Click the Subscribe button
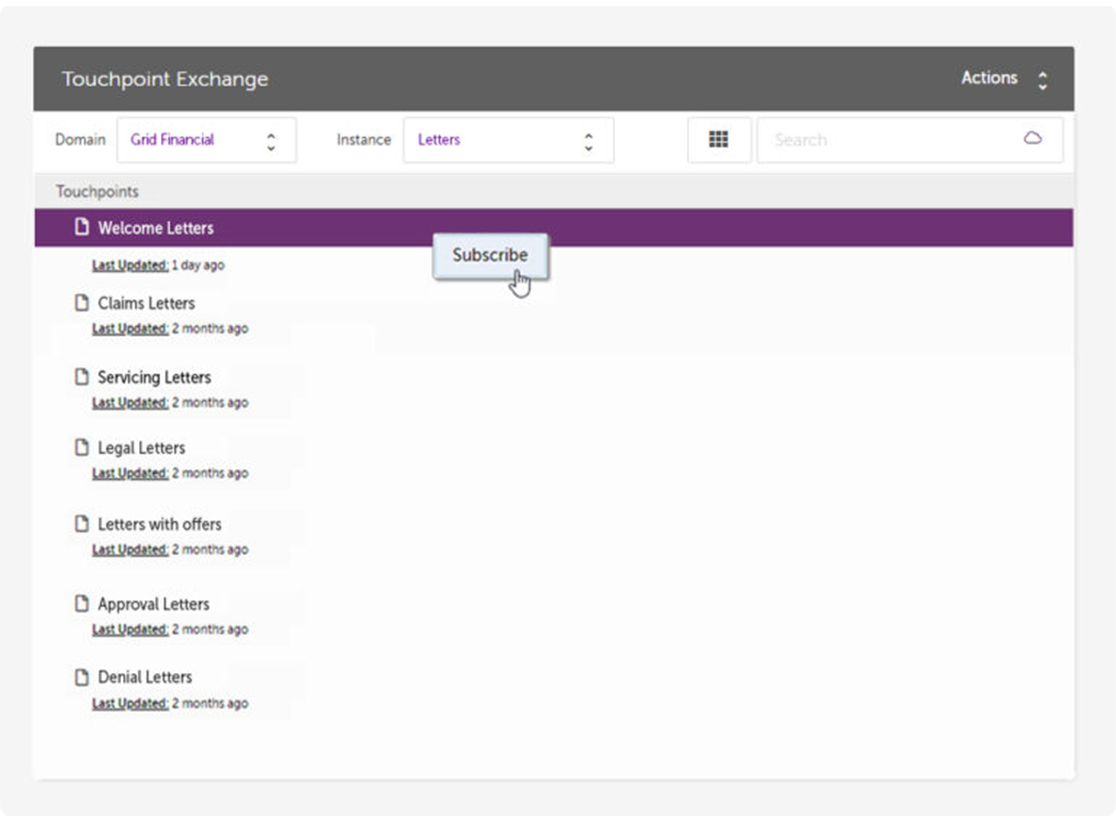 pyautogui.click(x=490, y=255)
